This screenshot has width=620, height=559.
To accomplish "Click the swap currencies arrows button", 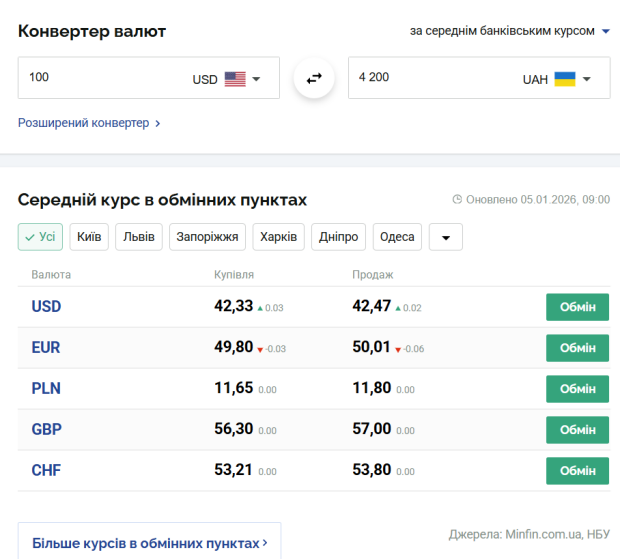I will tap(314, 78).
